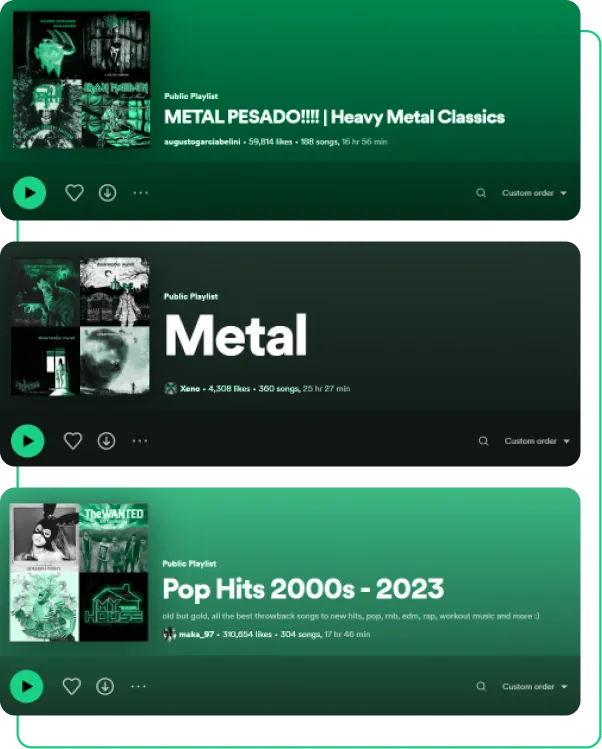Play the METAL PESADO!!!! playlist
This screenshot has height=749, width=602.
click(x=30, y=193)
